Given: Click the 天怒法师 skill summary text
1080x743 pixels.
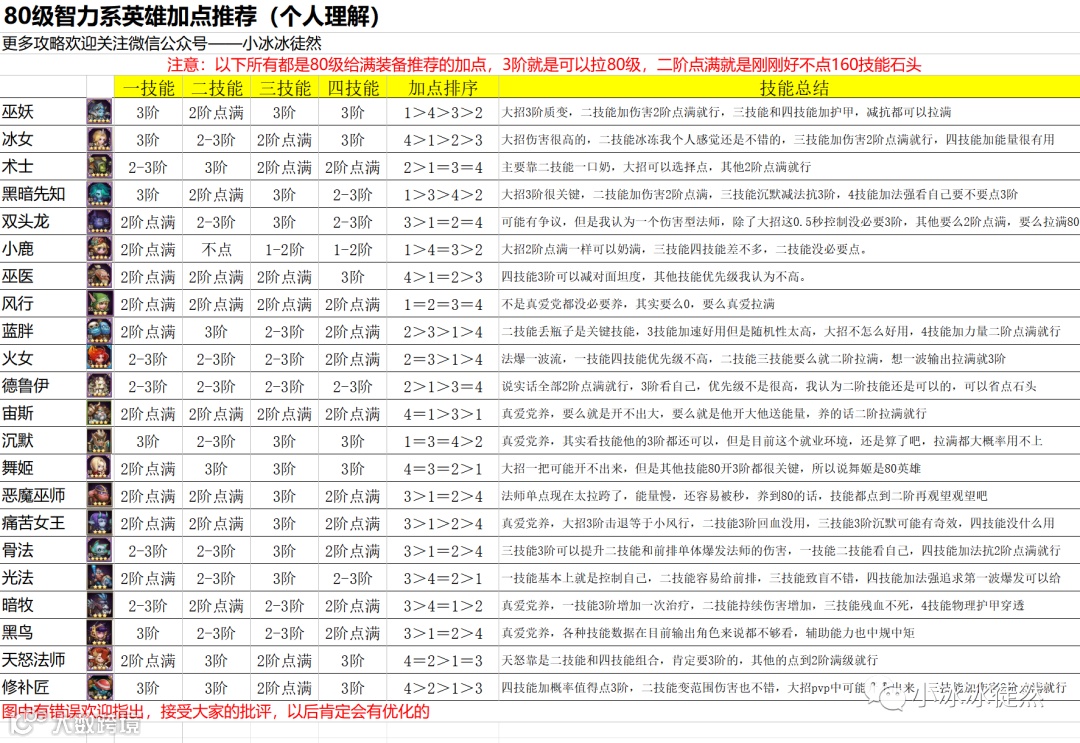Looking at the screenshot, I should point(689,660).
